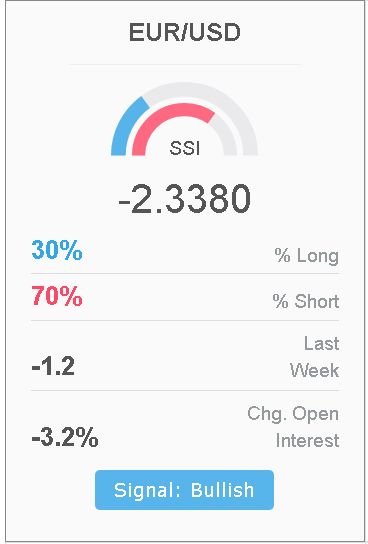Click the Chg. Open Interest label
Viewport: 368px width, 544px height.
pyautogui.click(x=293, y=427)
